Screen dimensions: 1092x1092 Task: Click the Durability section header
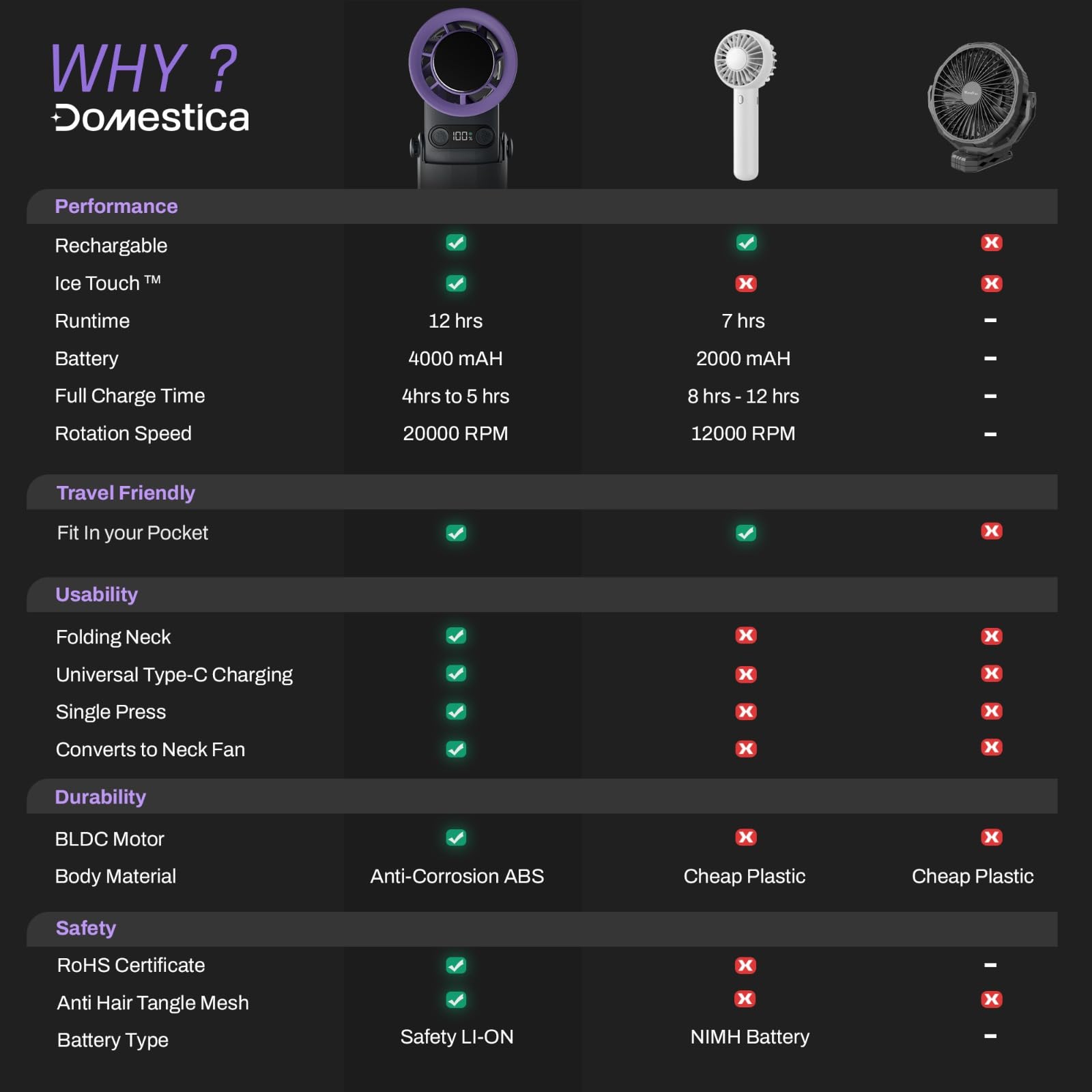[100, 796]
